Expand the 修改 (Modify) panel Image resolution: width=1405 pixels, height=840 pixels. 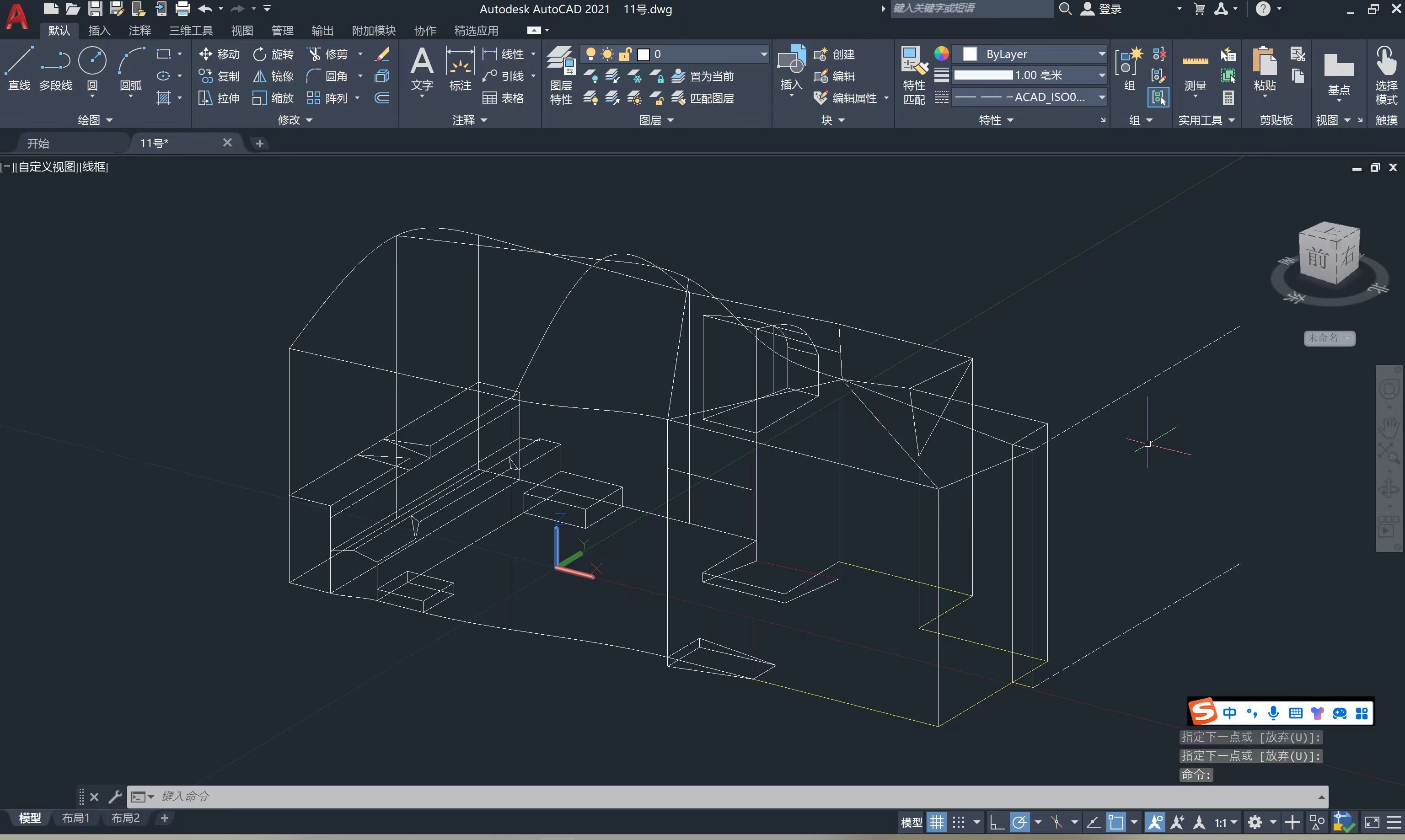(x=295, y=120)
